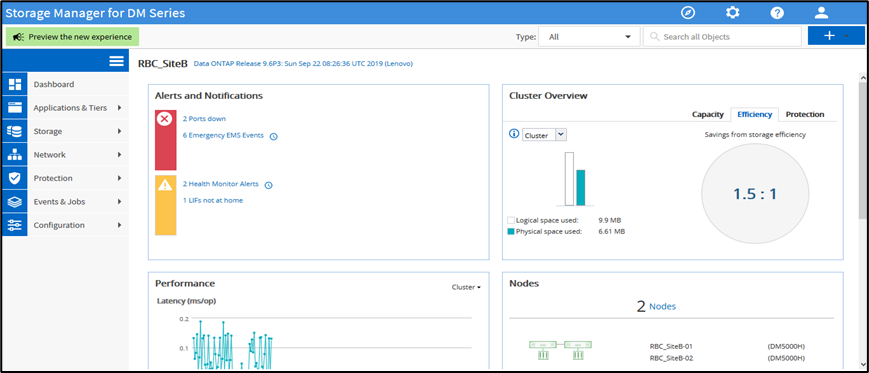Image resolution: width=869 pixels, height=373 pixels.
Task: Click the green nodes HA pair diagram
Action: click(560, 350)
